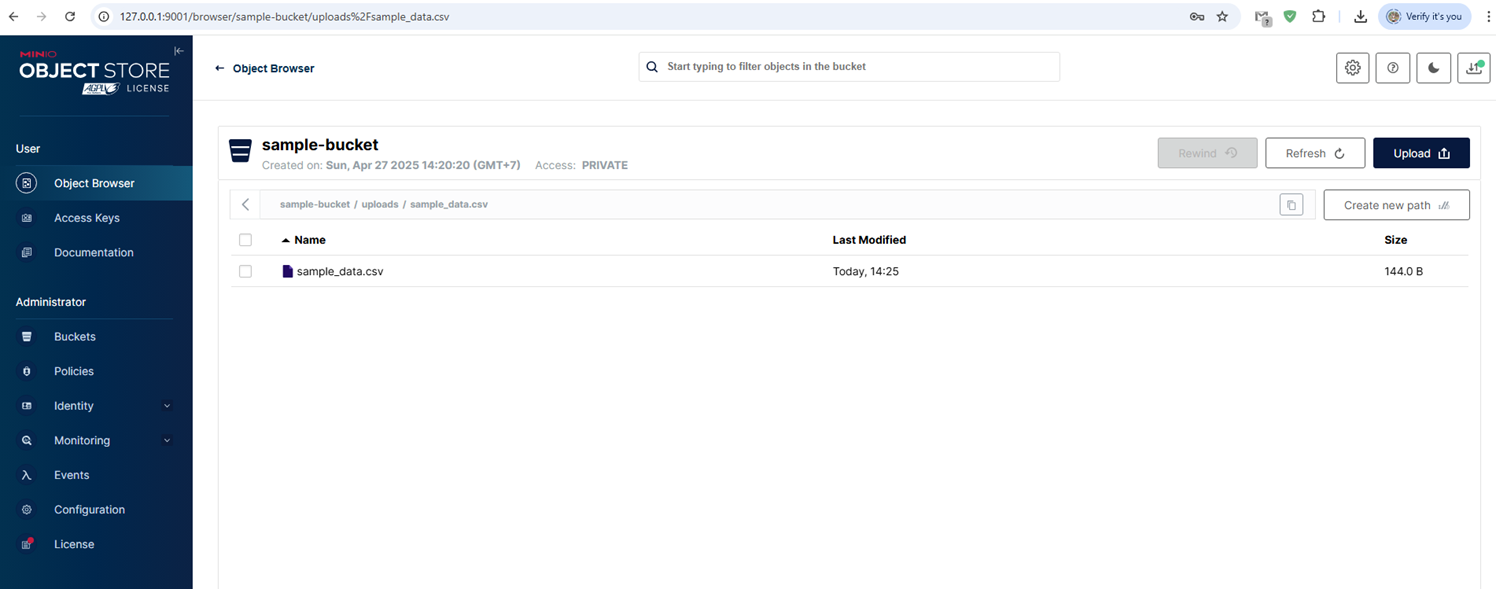Screen dimensions: 1496x589
Task: Focus the filter objects search field
Action: pos(855,67)
